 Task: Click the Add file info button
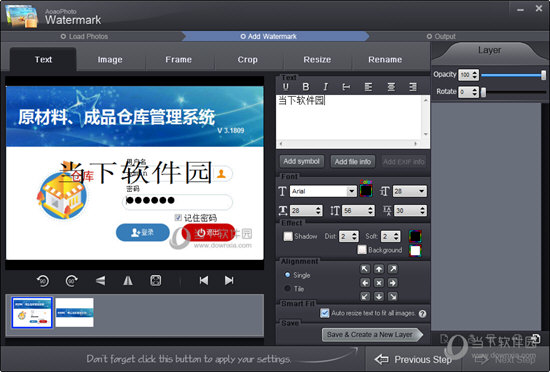pos(353,161)
